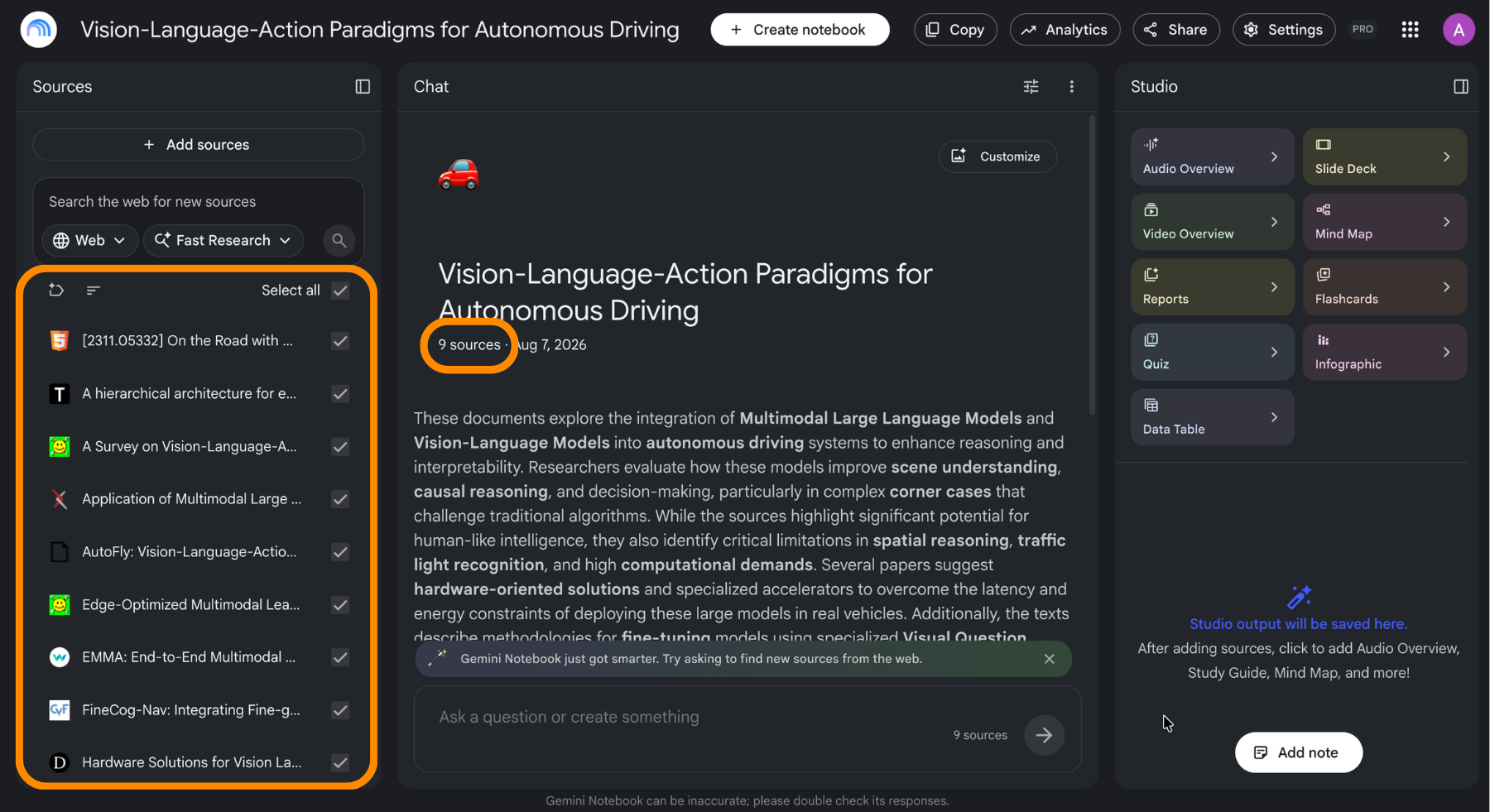Image resolution: width=1490 pixels, height=812 pixels.
Task: Open chat configuration sliders icon
Action: [1031, 87]
